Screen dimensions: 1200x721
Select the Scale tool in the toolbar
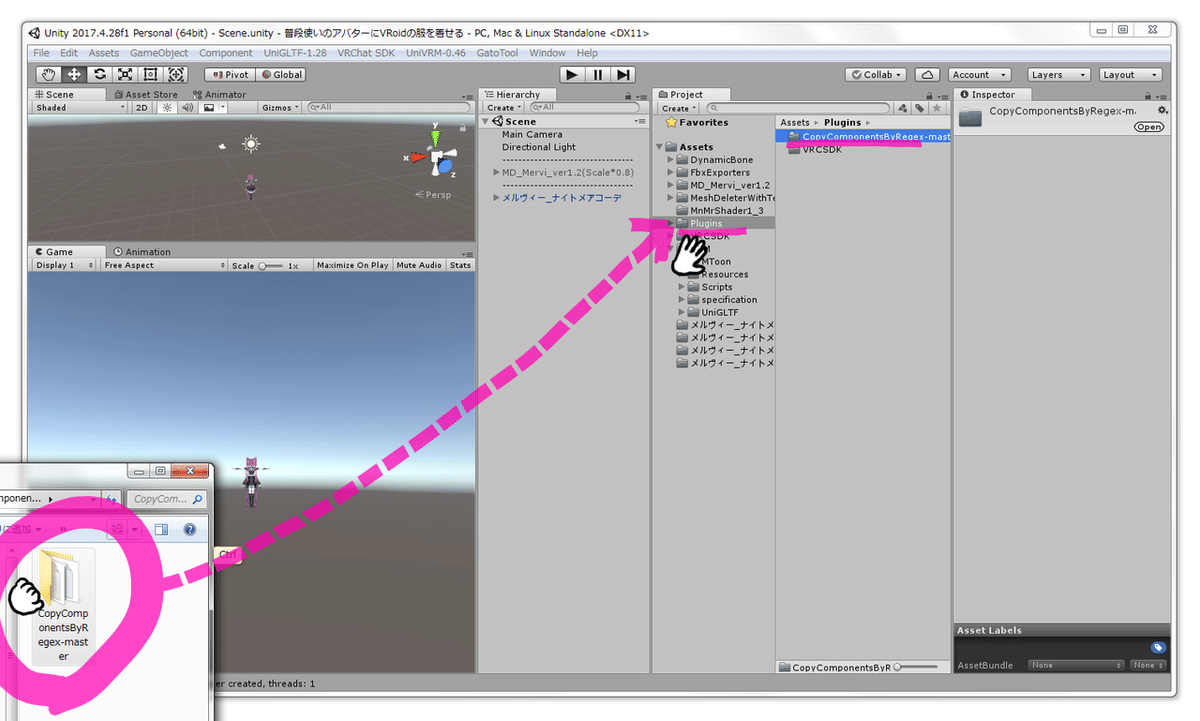click(125, 74)
